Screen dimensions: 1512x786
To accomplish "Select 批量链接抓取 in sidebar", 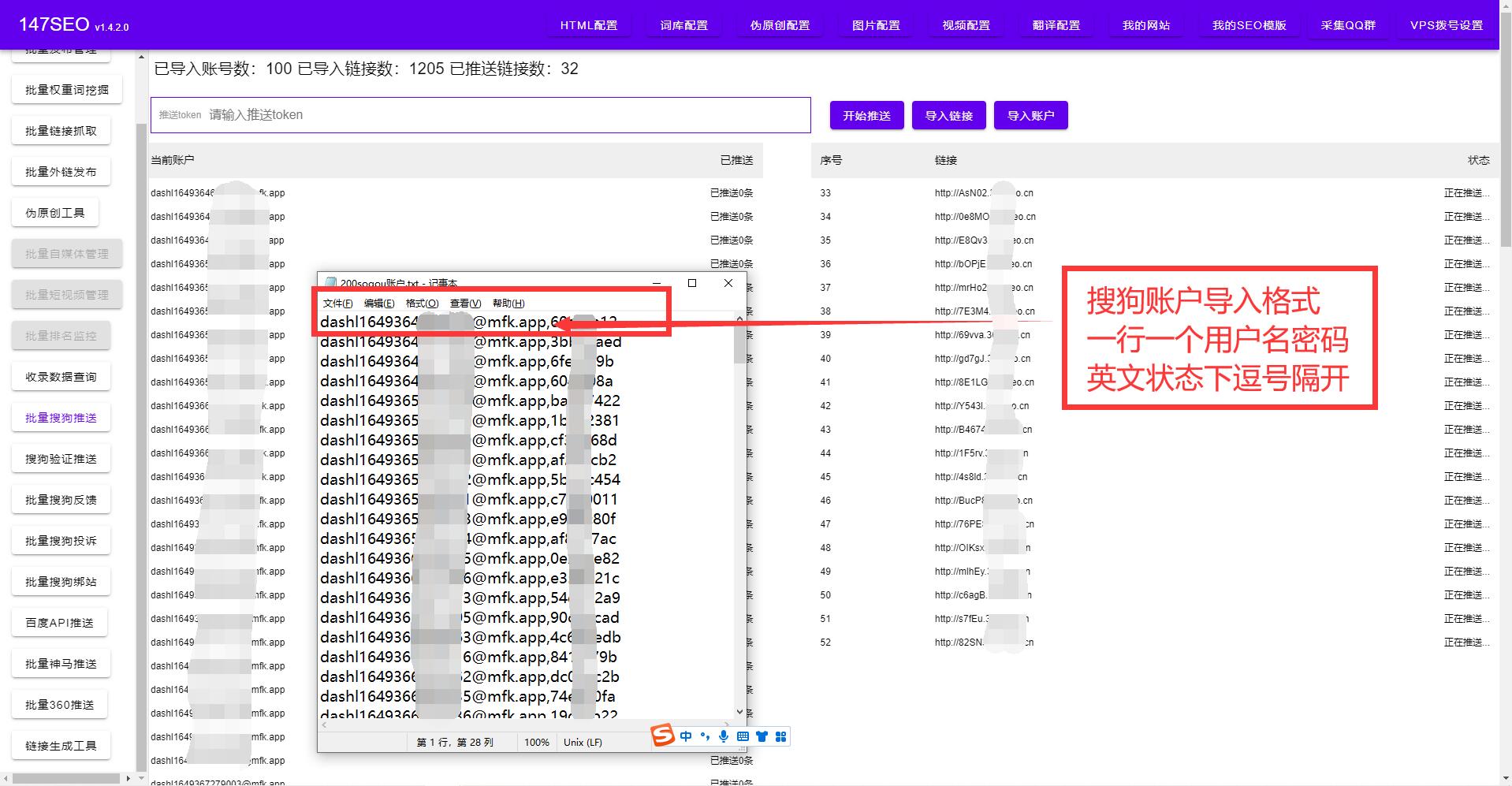I will pyautogui.click(x=61, y=131).
